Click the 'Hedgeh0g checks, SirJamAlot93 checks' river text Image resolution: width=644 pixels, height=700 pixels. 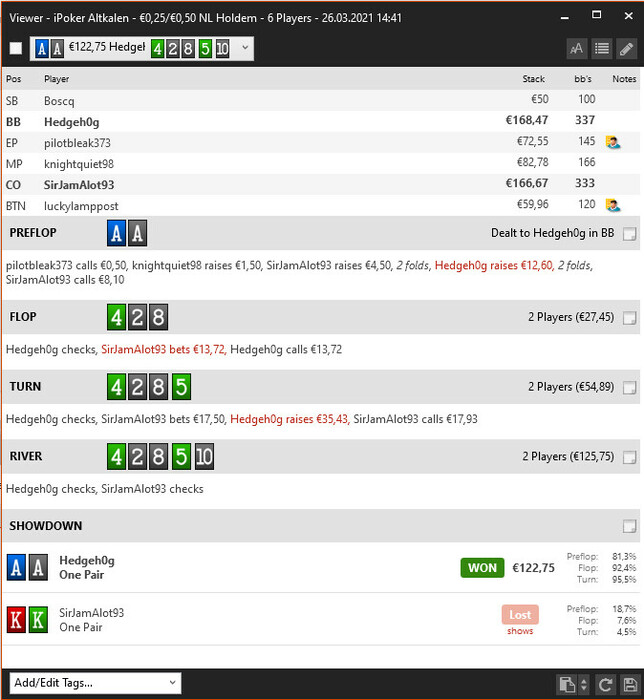[104, 489]
